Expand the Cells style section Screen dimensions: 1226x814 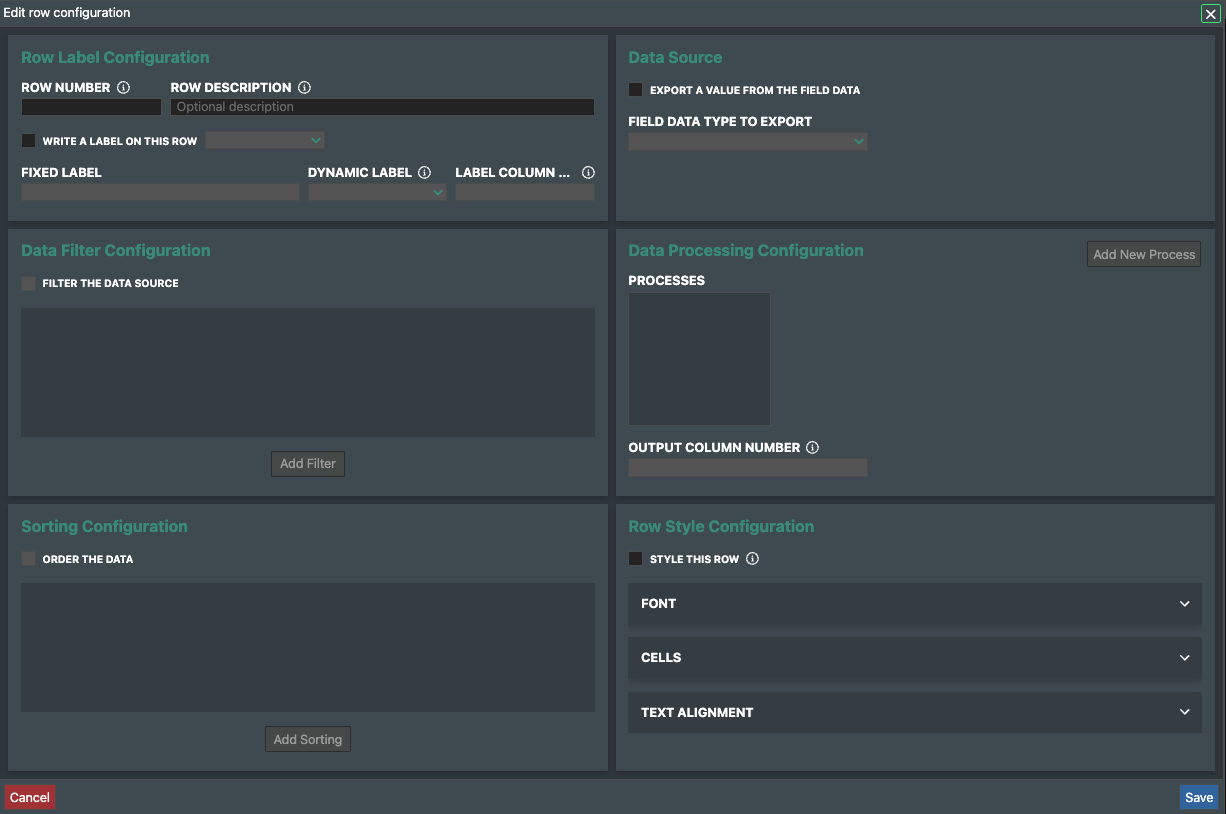914,658
